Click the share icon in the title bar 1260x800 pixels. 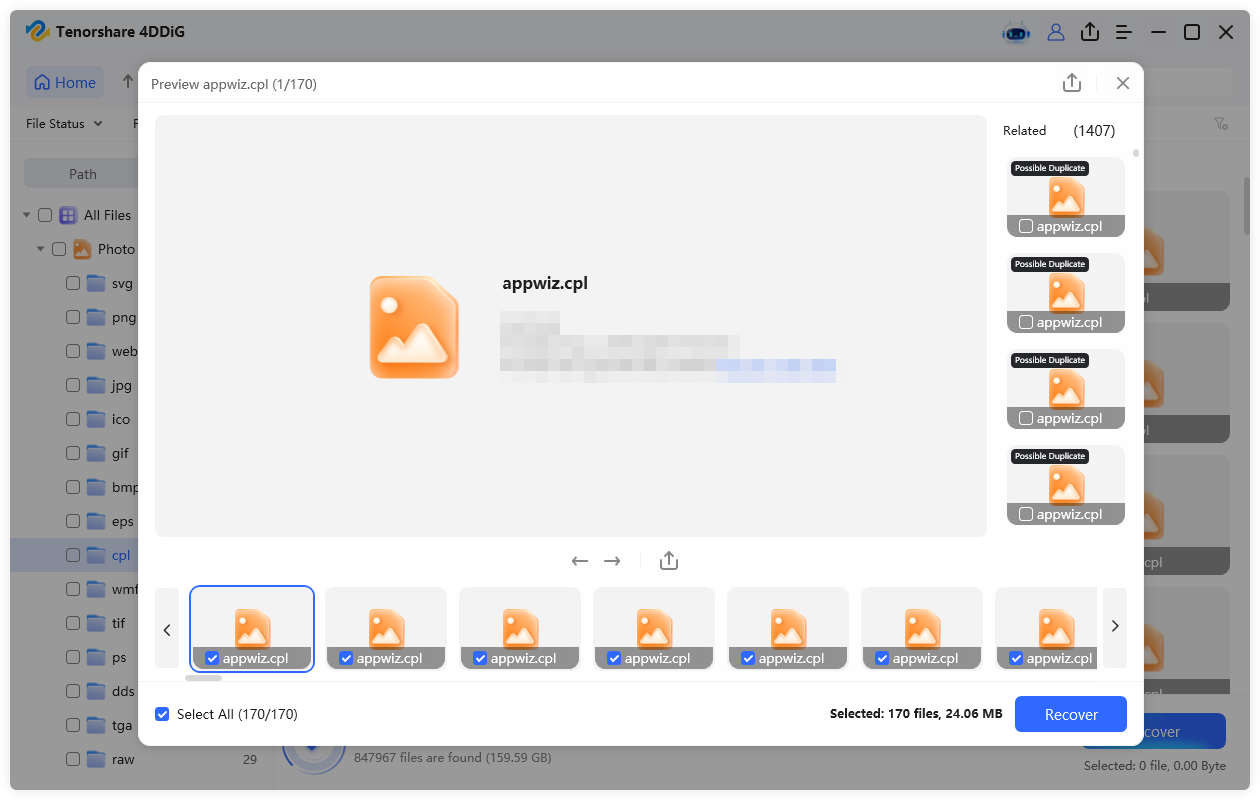click(x=1090, y=32)
